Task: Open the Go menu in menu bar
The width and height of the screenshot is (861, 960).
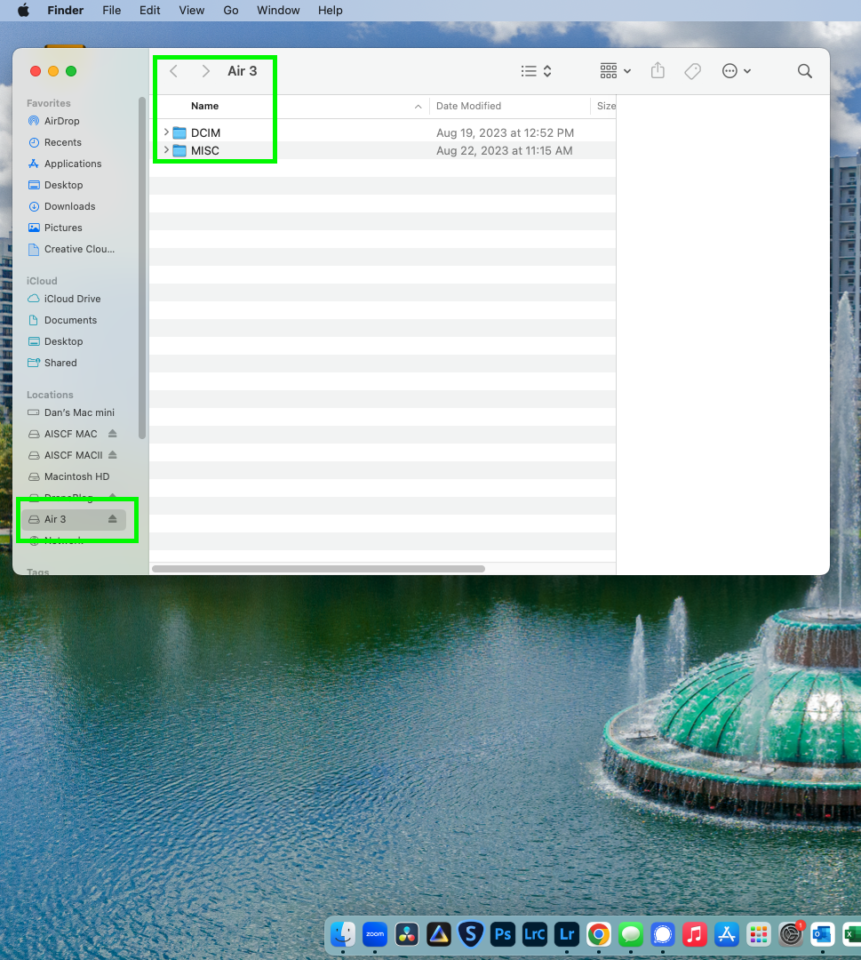Action: coord(231,10)
